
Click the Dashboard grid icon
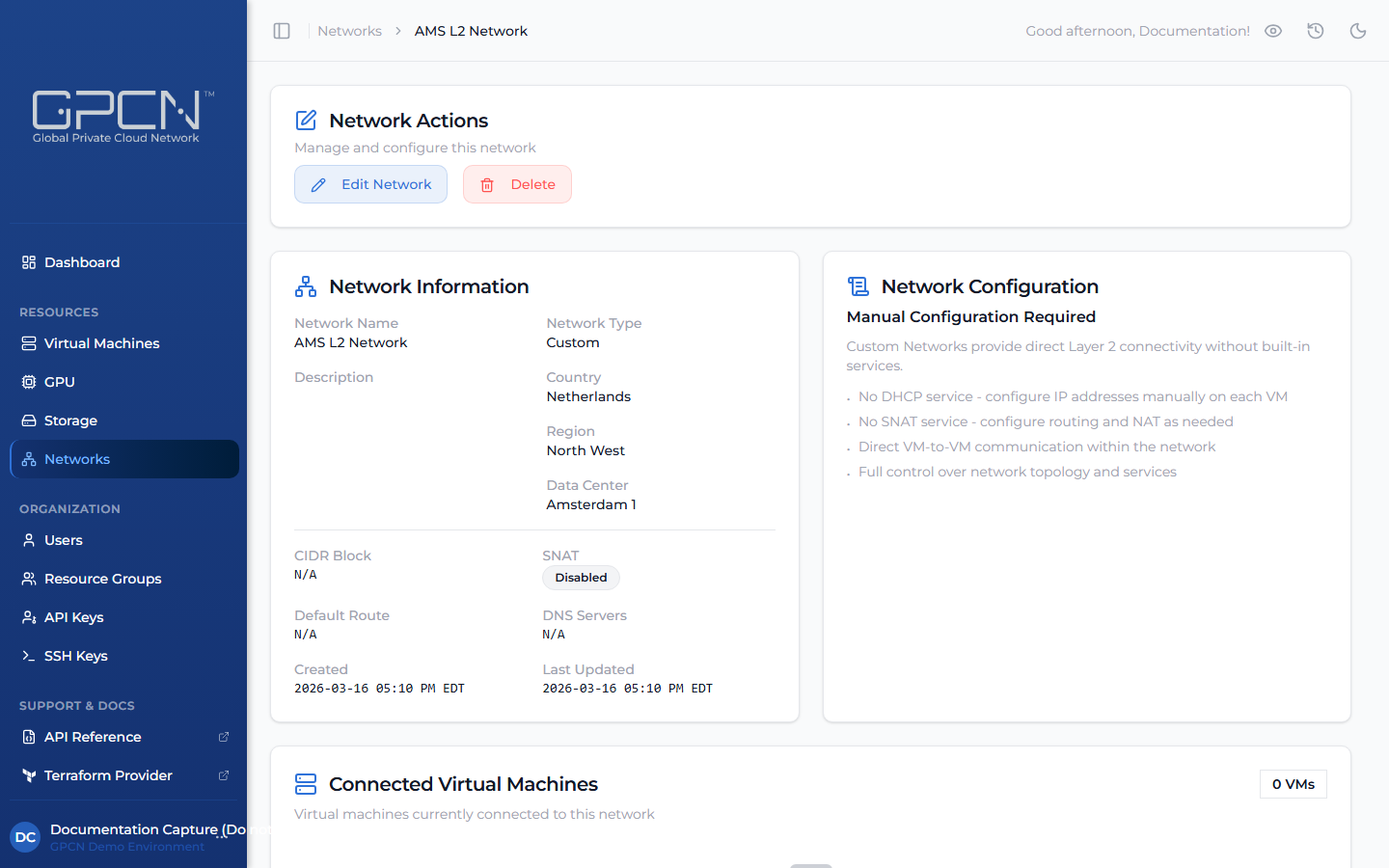coord(29,262)
